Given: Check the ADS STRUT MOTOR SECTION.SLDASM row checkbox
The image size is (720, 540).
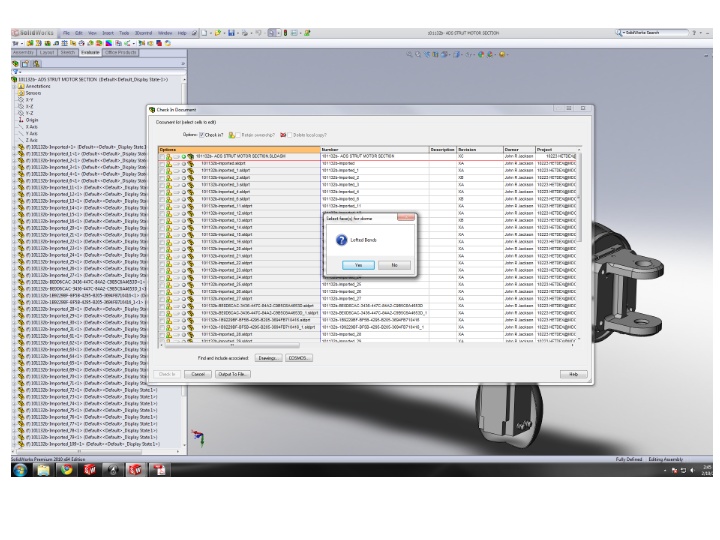Looking at the screenshot, I should pos(162,157).
